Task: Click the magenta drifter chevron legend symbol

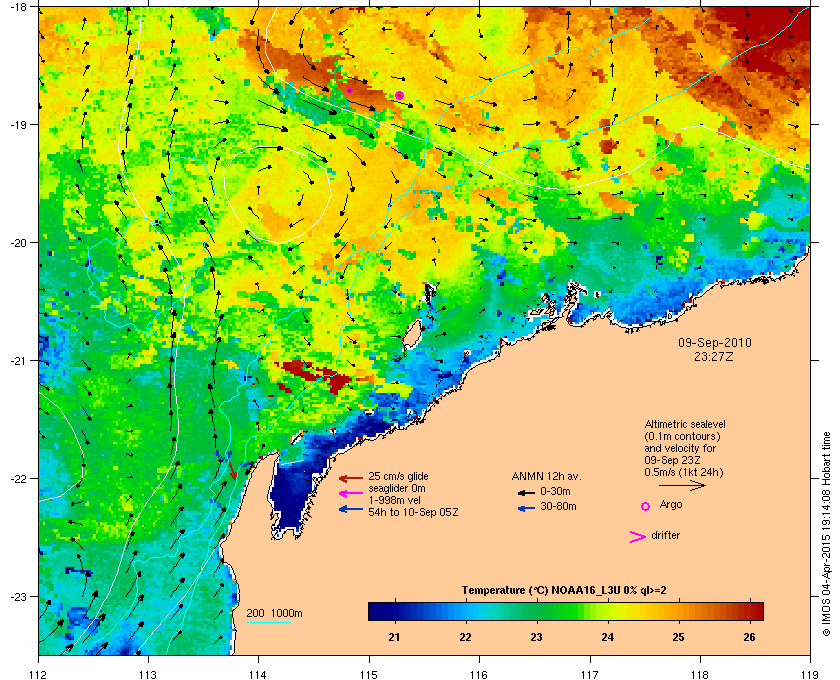Action: click(638, 537)
